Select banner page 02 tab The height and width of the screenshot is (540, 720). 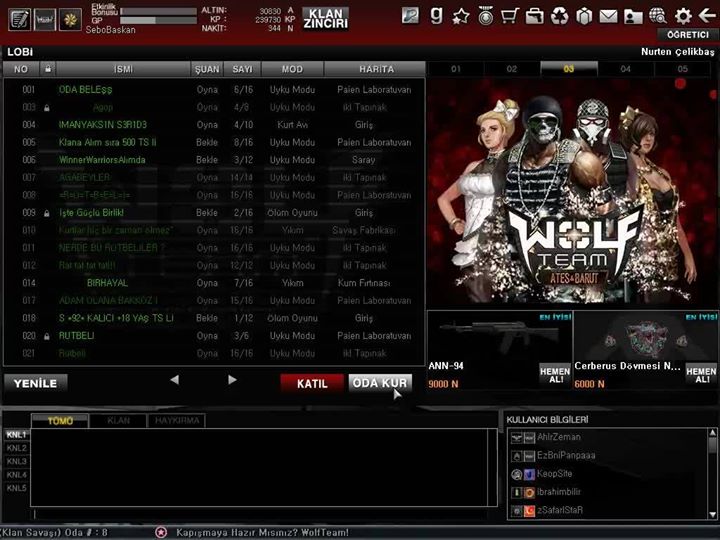click(x=512, y=69)
